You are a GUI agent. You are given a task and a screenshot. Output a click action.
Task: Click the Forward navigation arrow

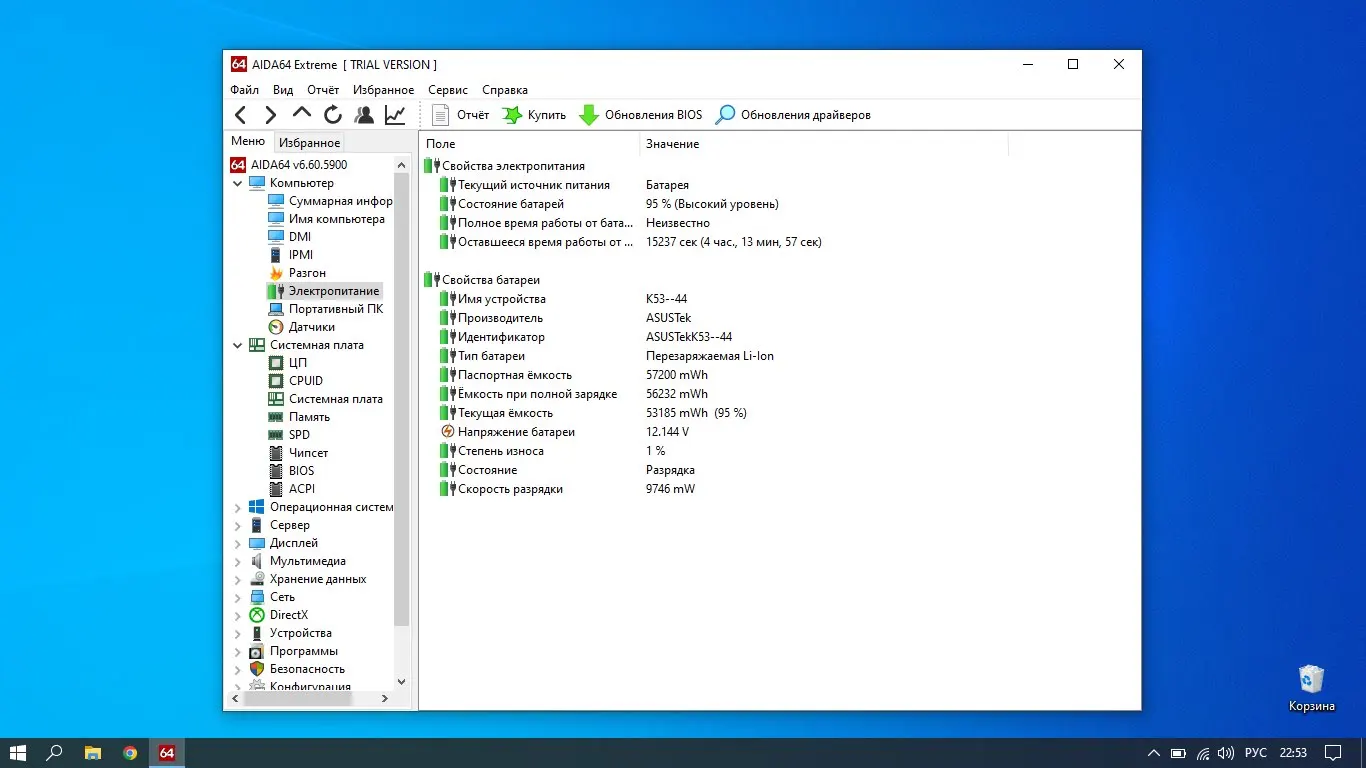(270, 115)
